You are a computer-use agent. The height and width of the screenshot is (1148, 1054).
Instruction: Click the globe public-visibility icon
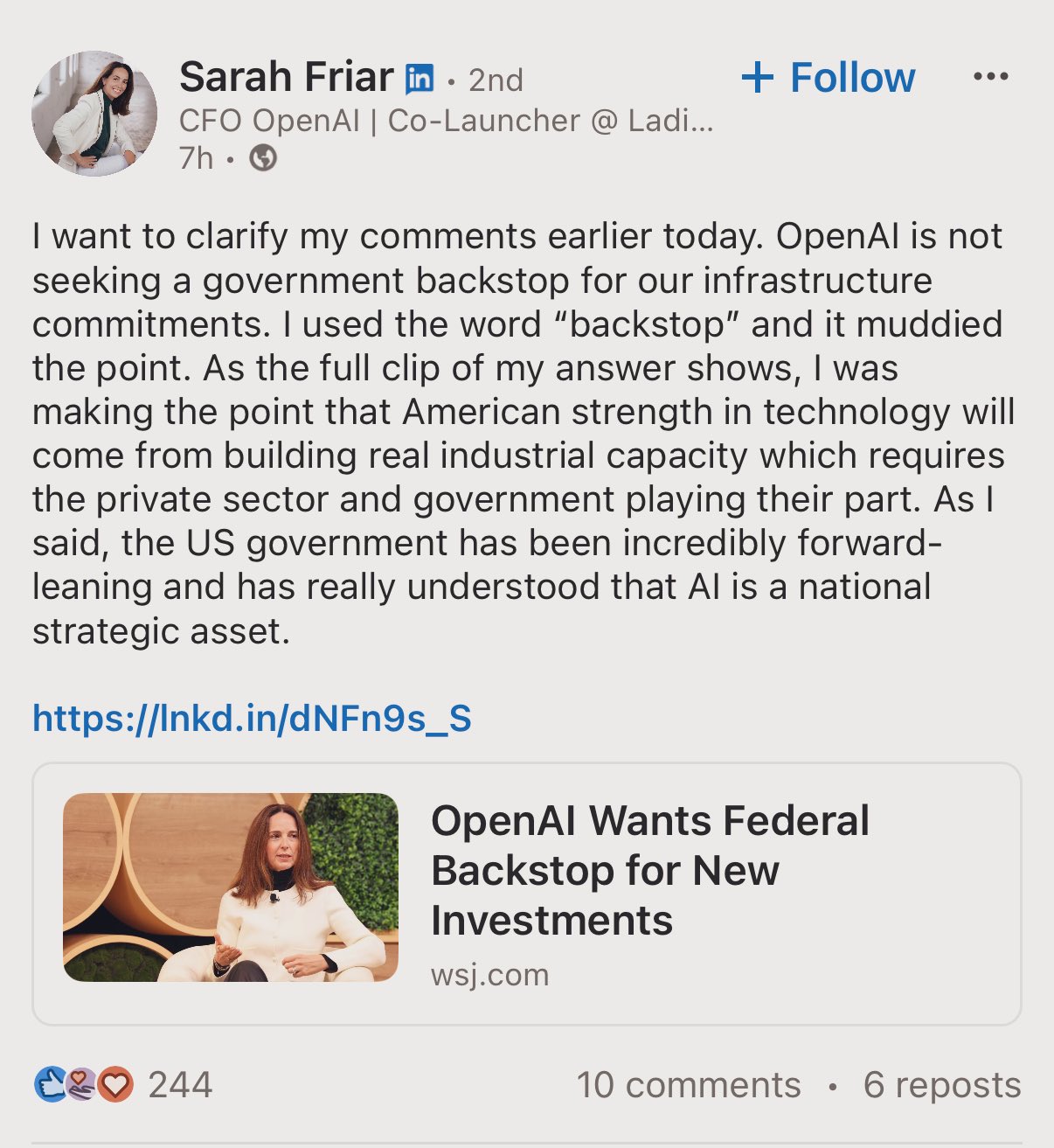(263, 158)
